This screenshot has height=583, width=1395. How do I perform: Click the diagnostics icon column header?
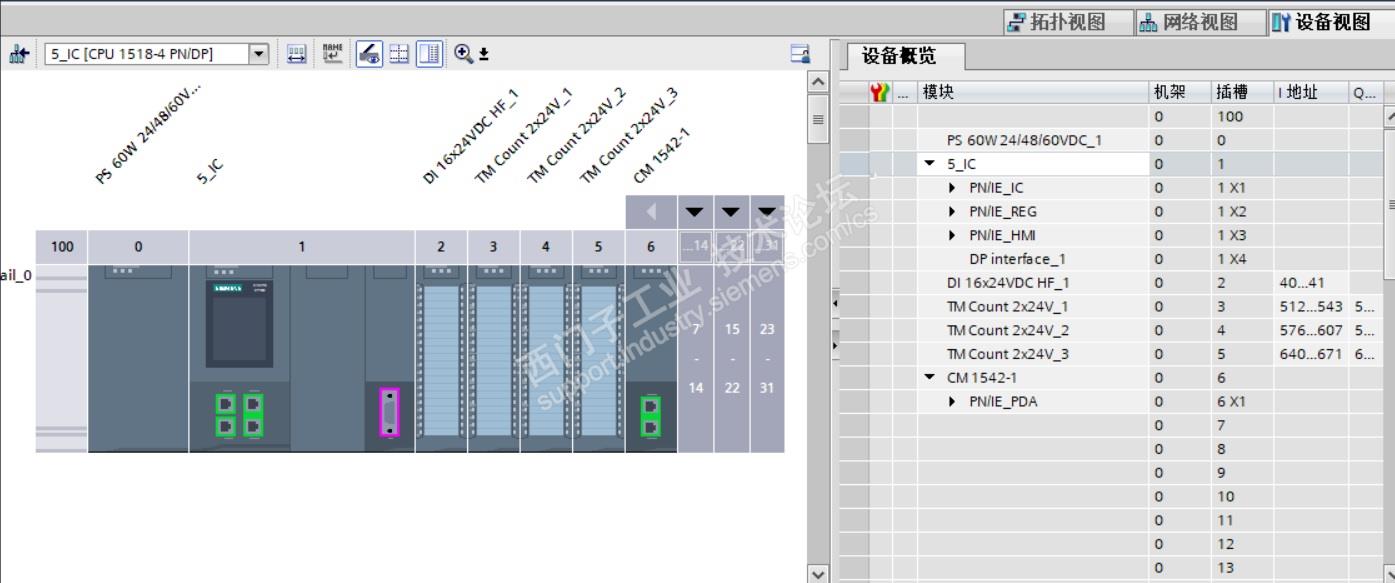coord(880,92)
